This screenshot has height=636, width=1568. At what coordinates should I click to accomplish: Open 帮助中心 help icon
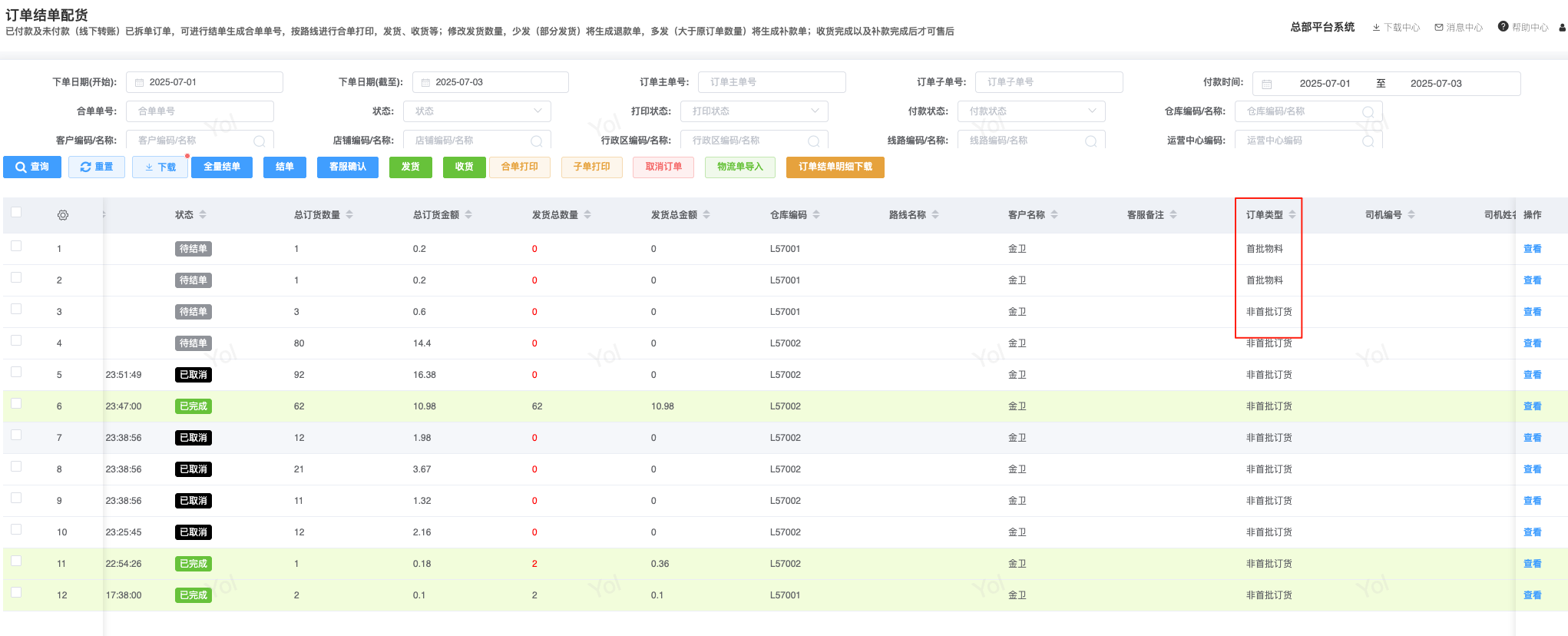pos(1503,27)
